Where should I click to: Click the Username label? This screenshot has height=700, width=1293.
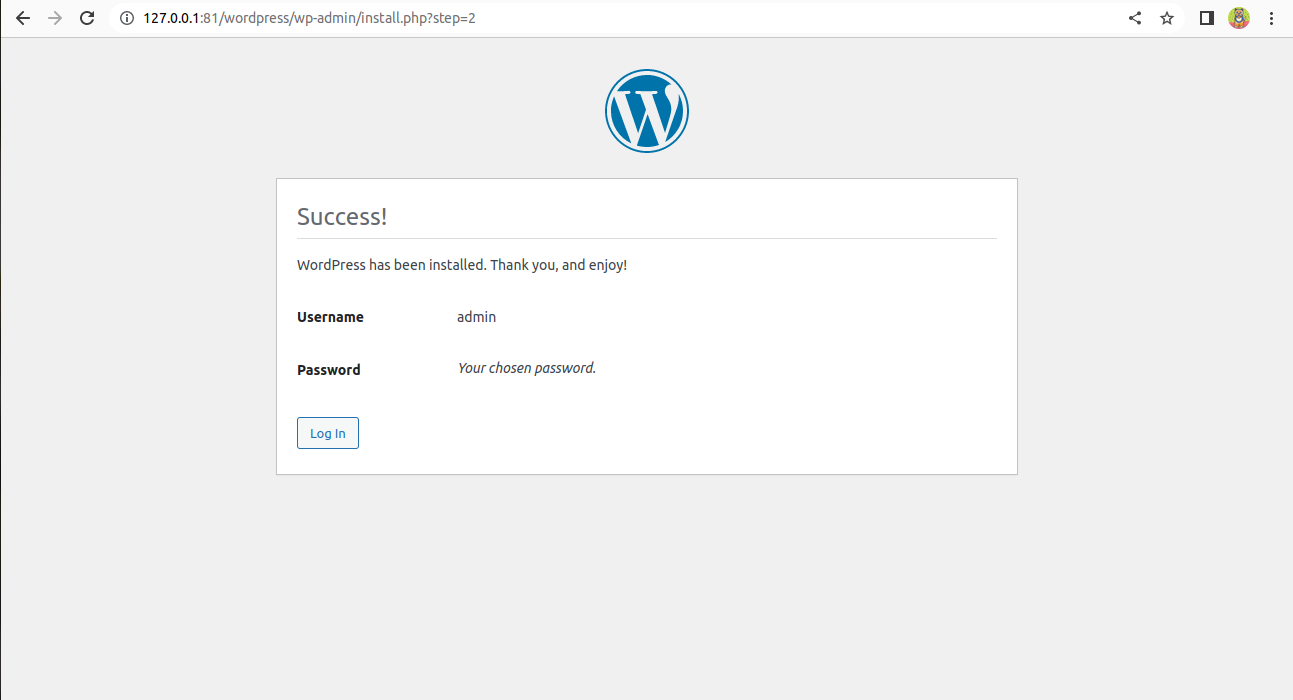(x=330, y=317)
